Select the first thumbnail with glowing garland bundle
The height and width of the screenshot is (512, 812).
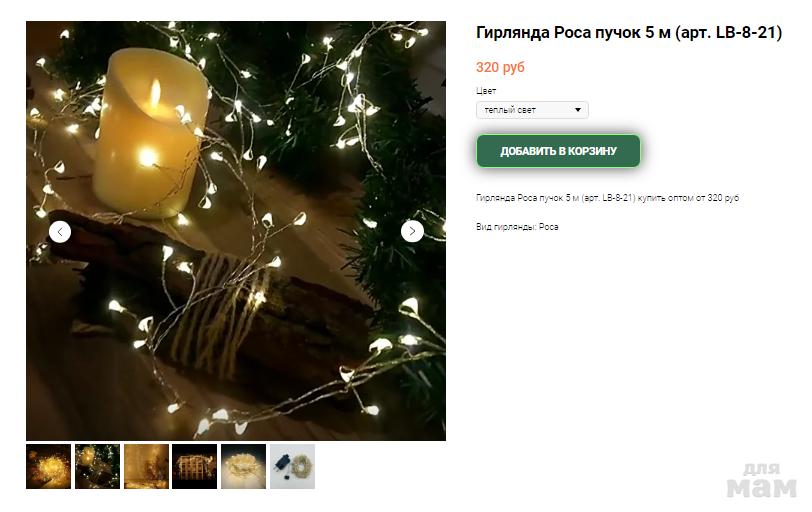point(49,466)
